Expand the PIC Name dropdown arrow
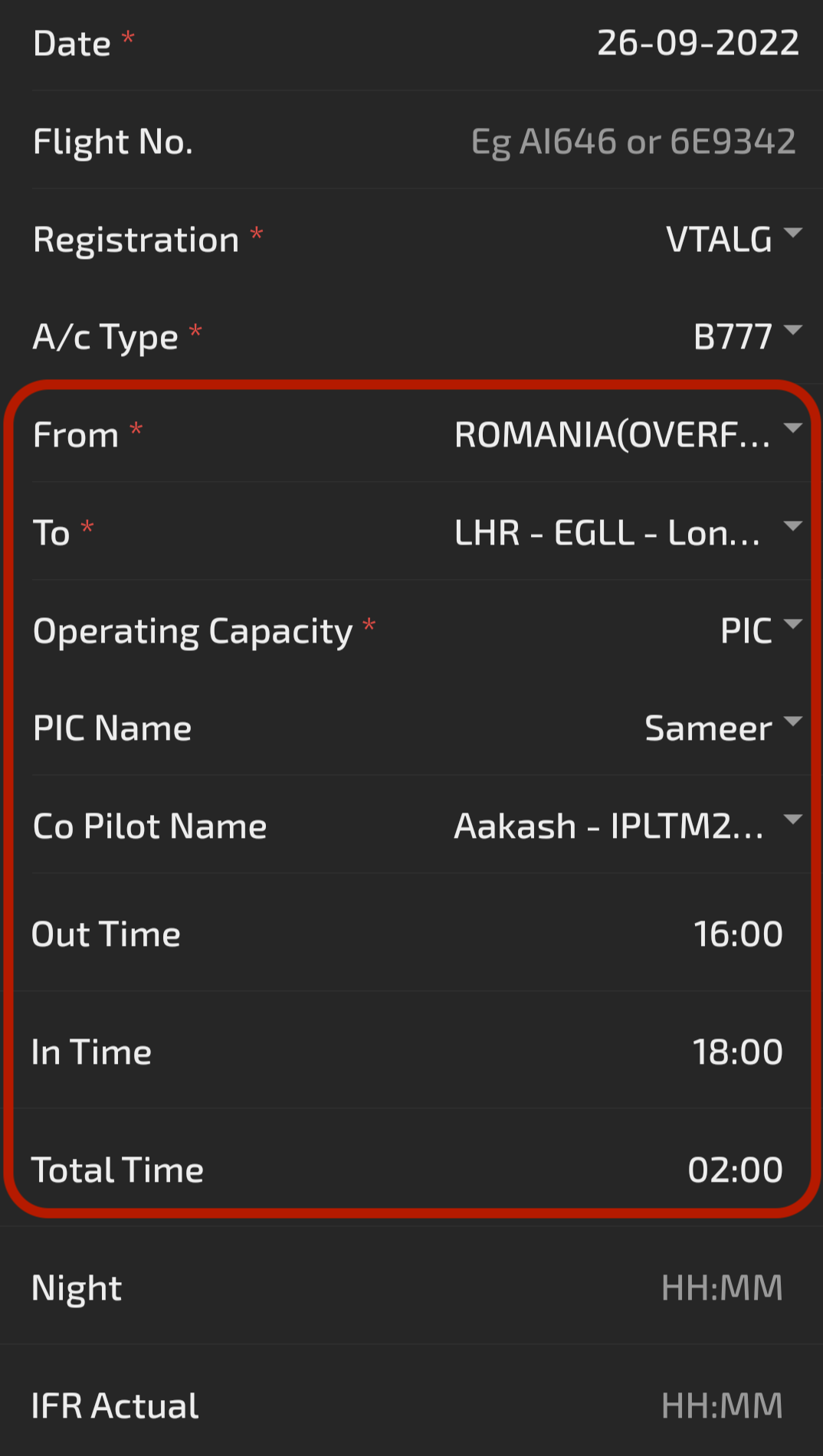823x1456 pixels. (x=793, y=721)
